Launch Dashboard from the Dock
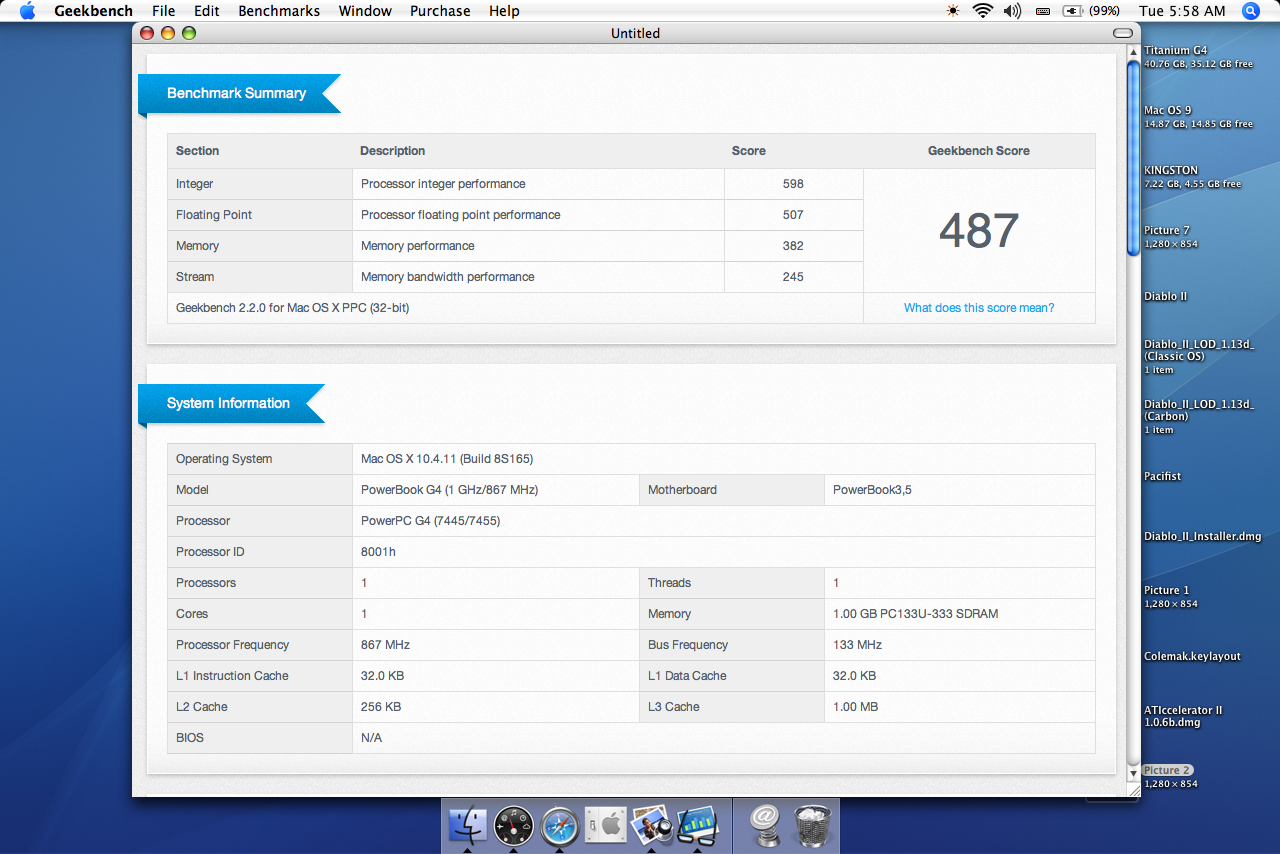 coord(513,826)
